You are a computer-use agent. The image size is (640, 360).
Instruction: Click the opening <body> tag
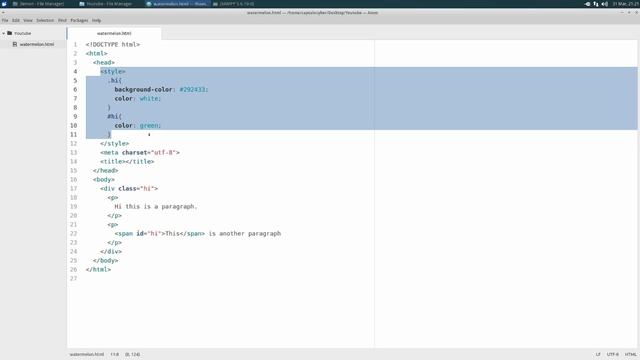(104, 180)
